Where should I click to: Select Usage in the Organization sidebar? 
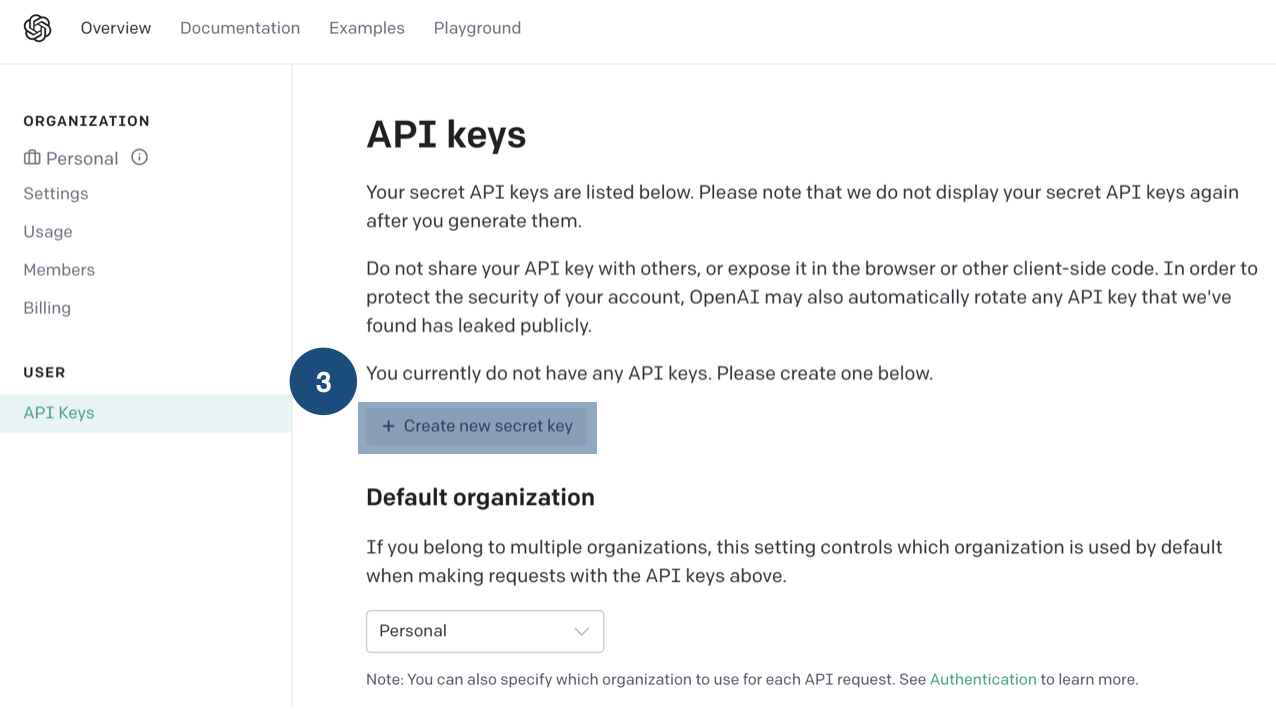point(47,231)
